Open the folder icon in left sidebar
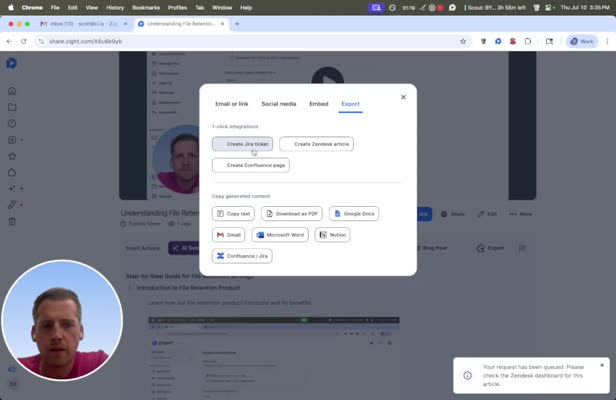 (x=12, y=107)
